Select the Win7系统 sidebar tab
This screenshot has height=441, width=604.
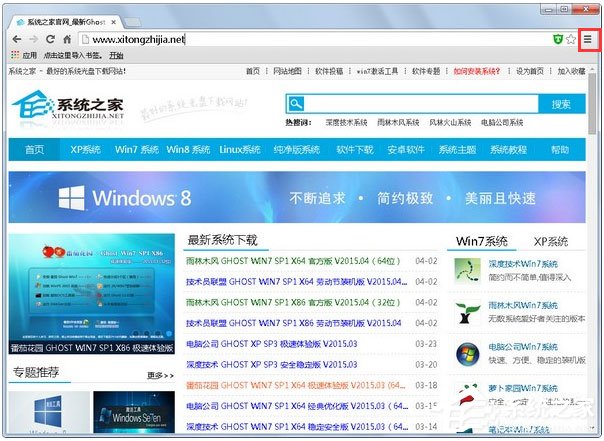[x=481, y=242]
